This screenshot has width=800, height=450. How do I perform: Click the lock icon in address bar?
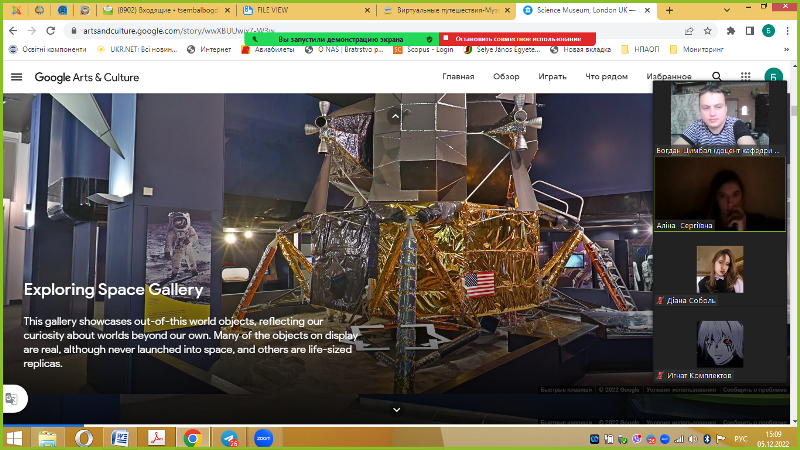74,31
